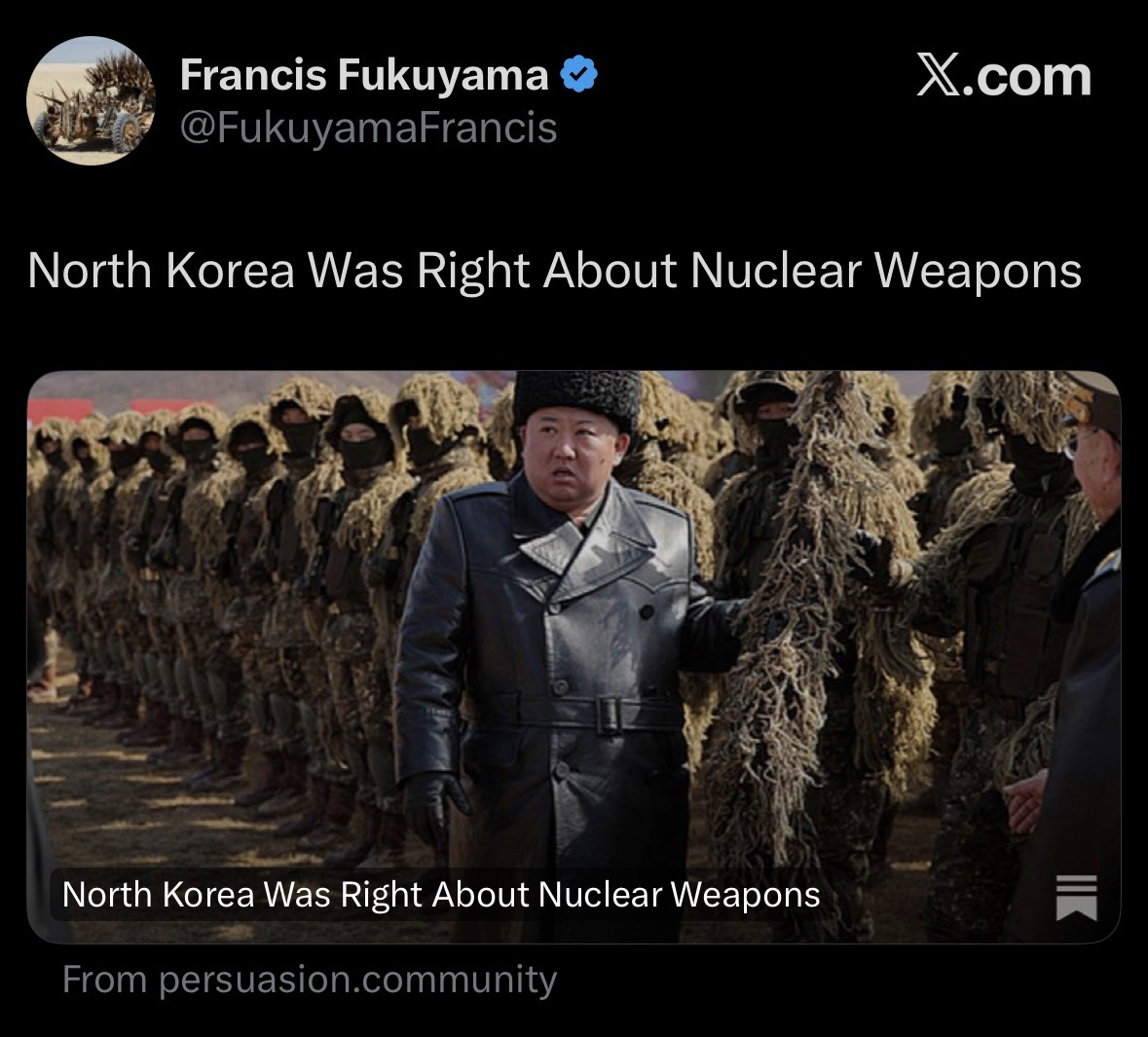The height and width of the screenshot is (1037, 1148).
Task: Click the persuasion.community domain text
Action: click(358, 980)
